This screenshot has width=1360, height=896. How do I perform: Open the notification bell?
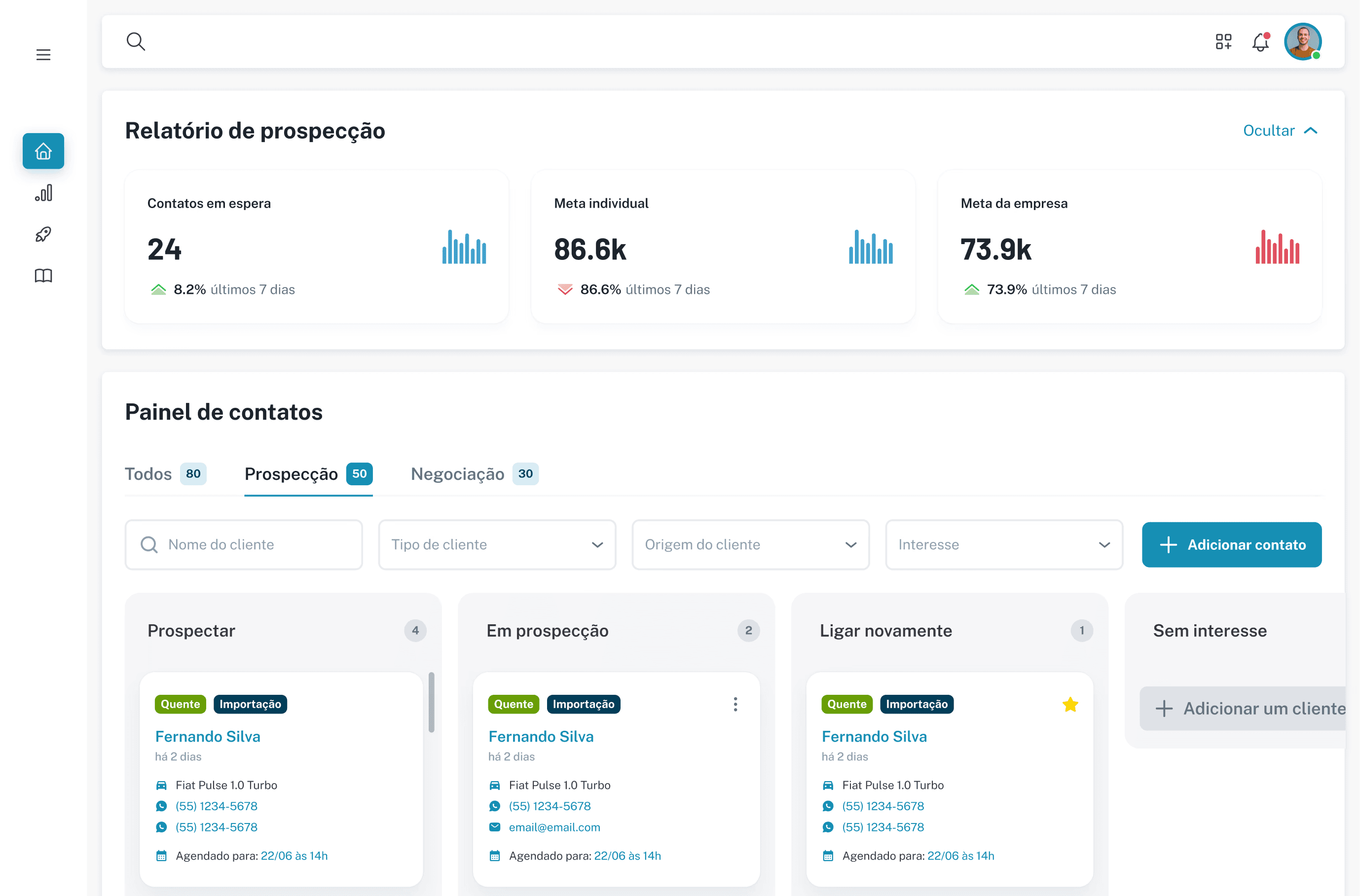pyautogui.click(x=1260, y=42)
